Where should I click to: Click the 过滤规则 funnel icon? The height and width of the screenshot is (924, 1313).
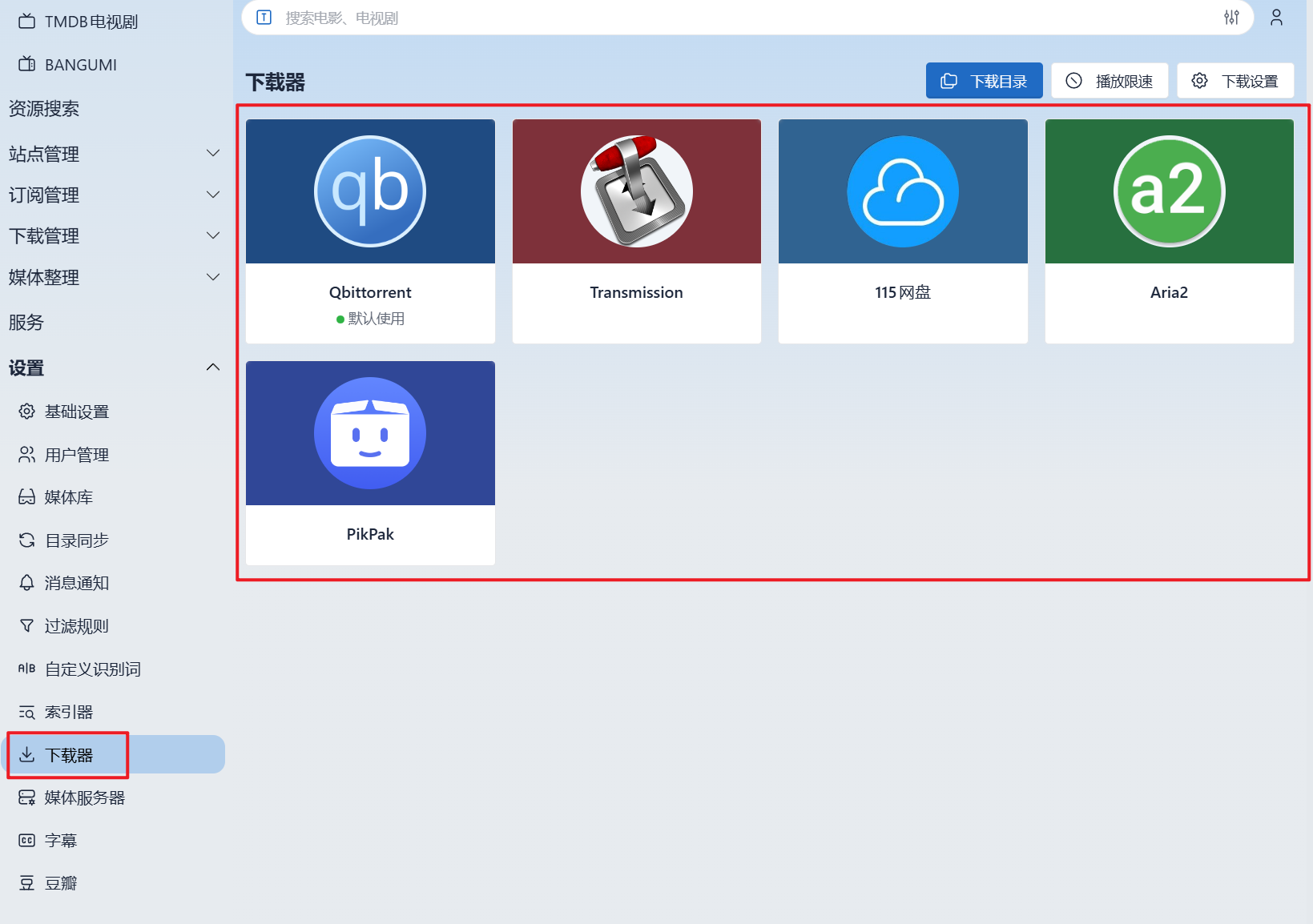point(26,625)
